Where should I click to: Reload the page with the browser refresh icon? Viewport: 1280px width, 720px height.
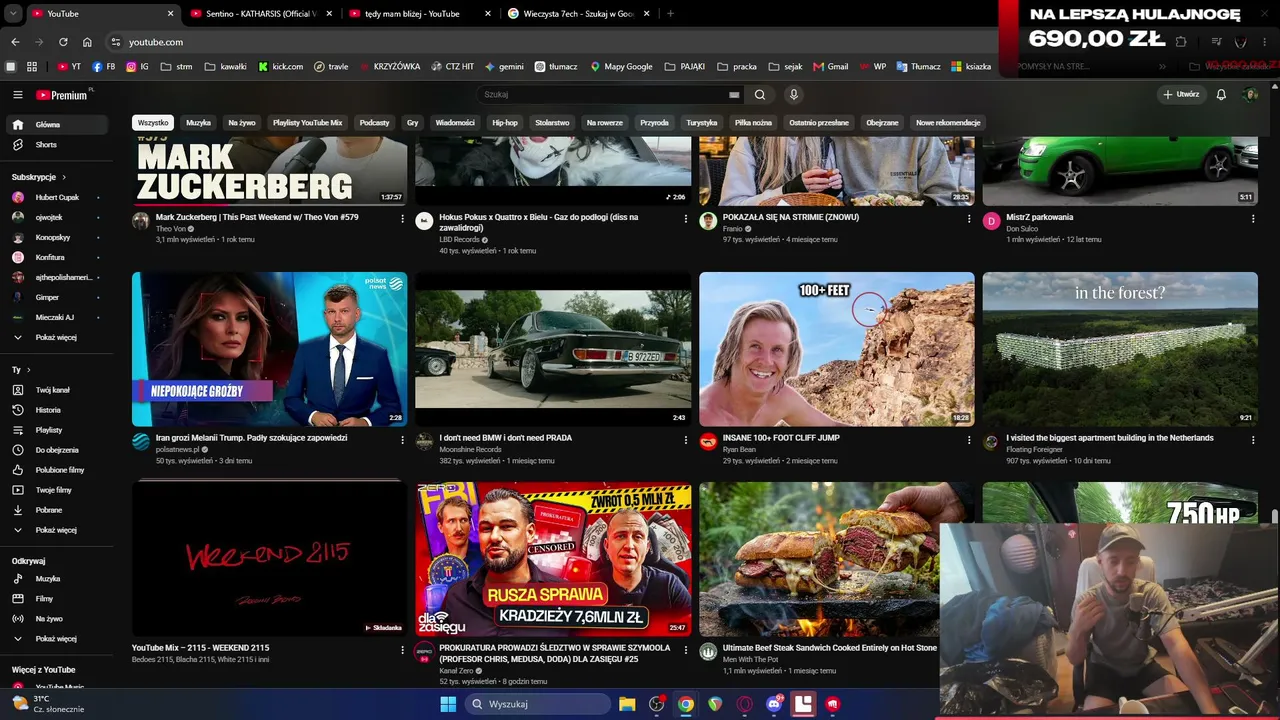pos(63,42)
